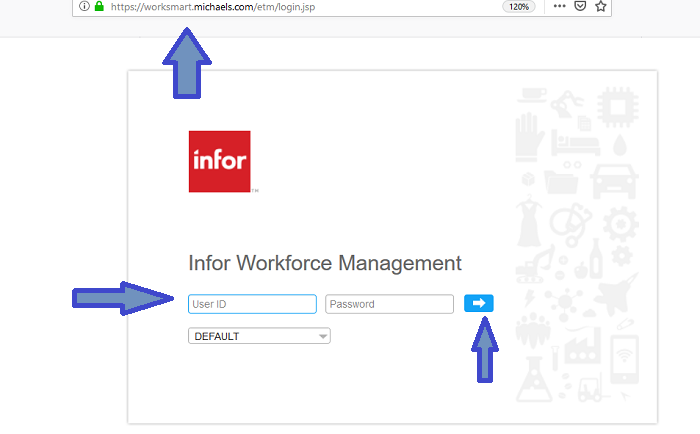
Task: Click the Password input field
Action: point(389,304)
